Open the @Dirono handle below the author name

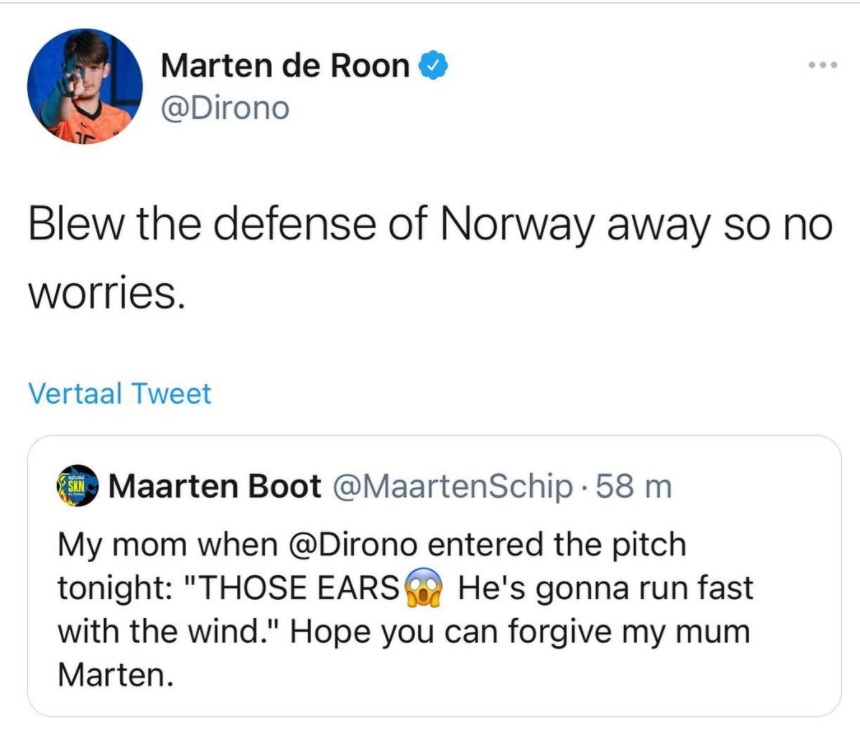click(x=224, y=106)
